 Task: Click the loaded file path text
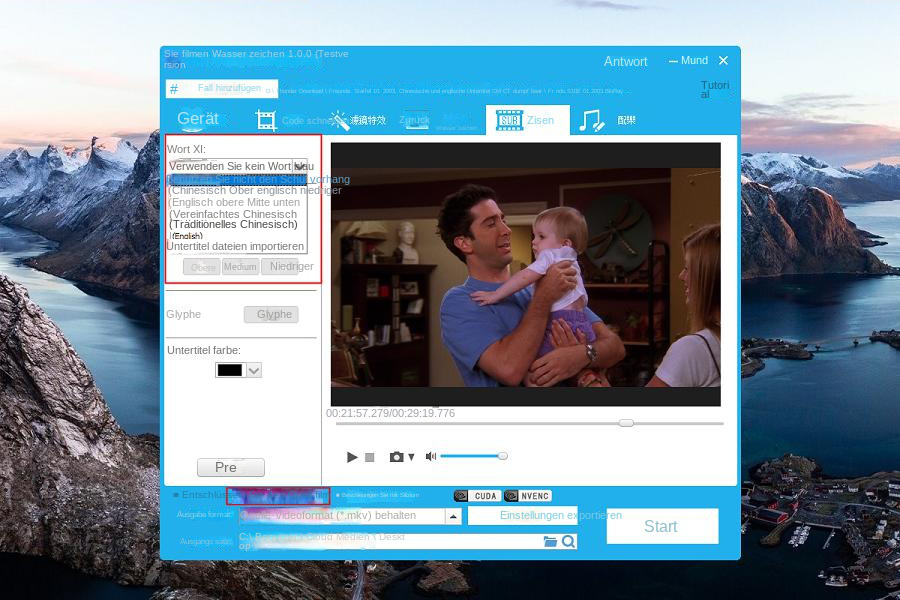[448, 91]
